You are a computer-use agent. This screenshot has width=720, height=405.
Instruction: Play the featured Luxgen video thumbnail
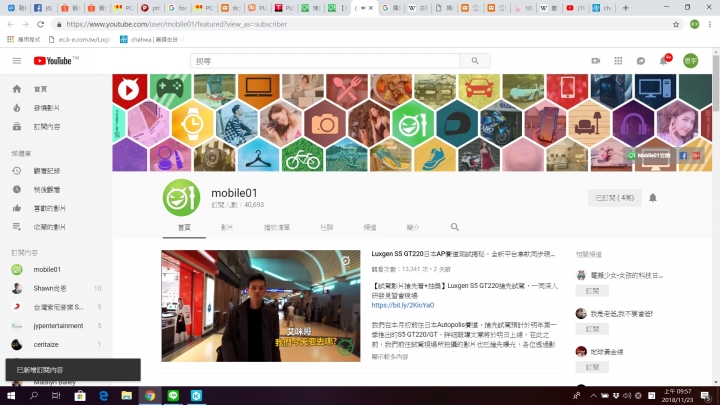261,306
